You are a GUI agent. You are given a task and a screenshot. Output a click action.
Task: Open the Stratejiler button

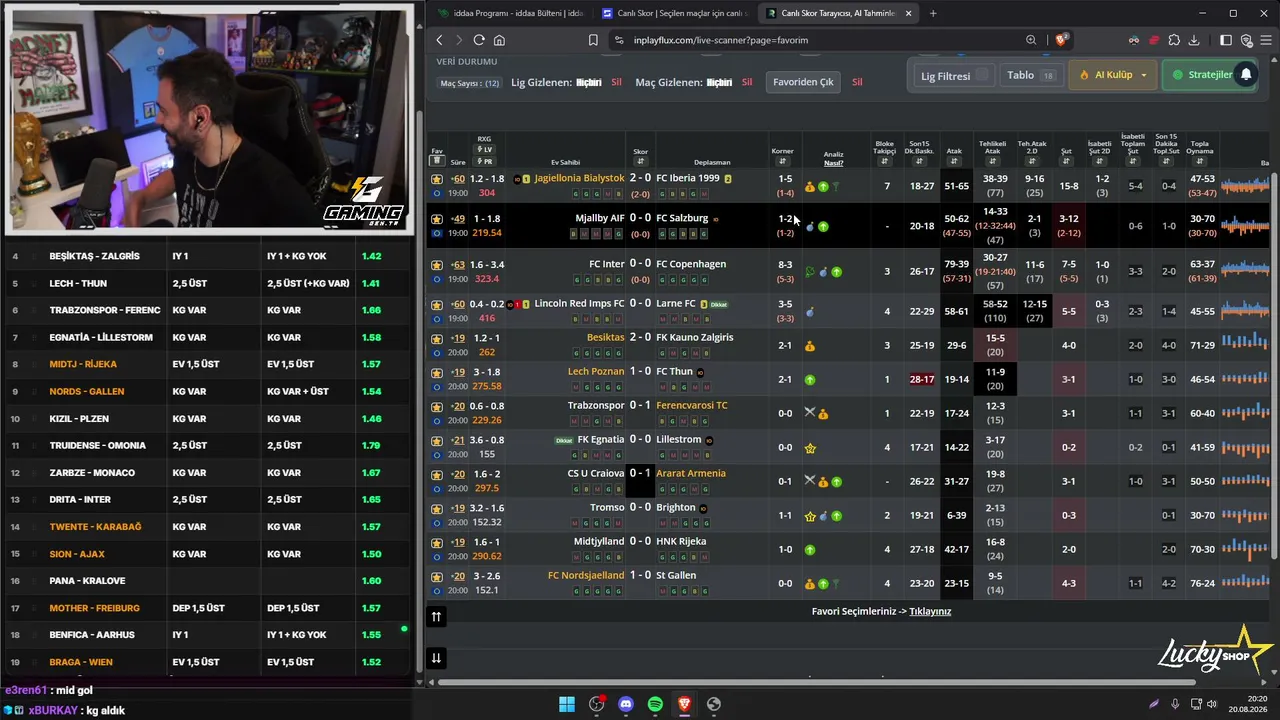pos(1209,75)
